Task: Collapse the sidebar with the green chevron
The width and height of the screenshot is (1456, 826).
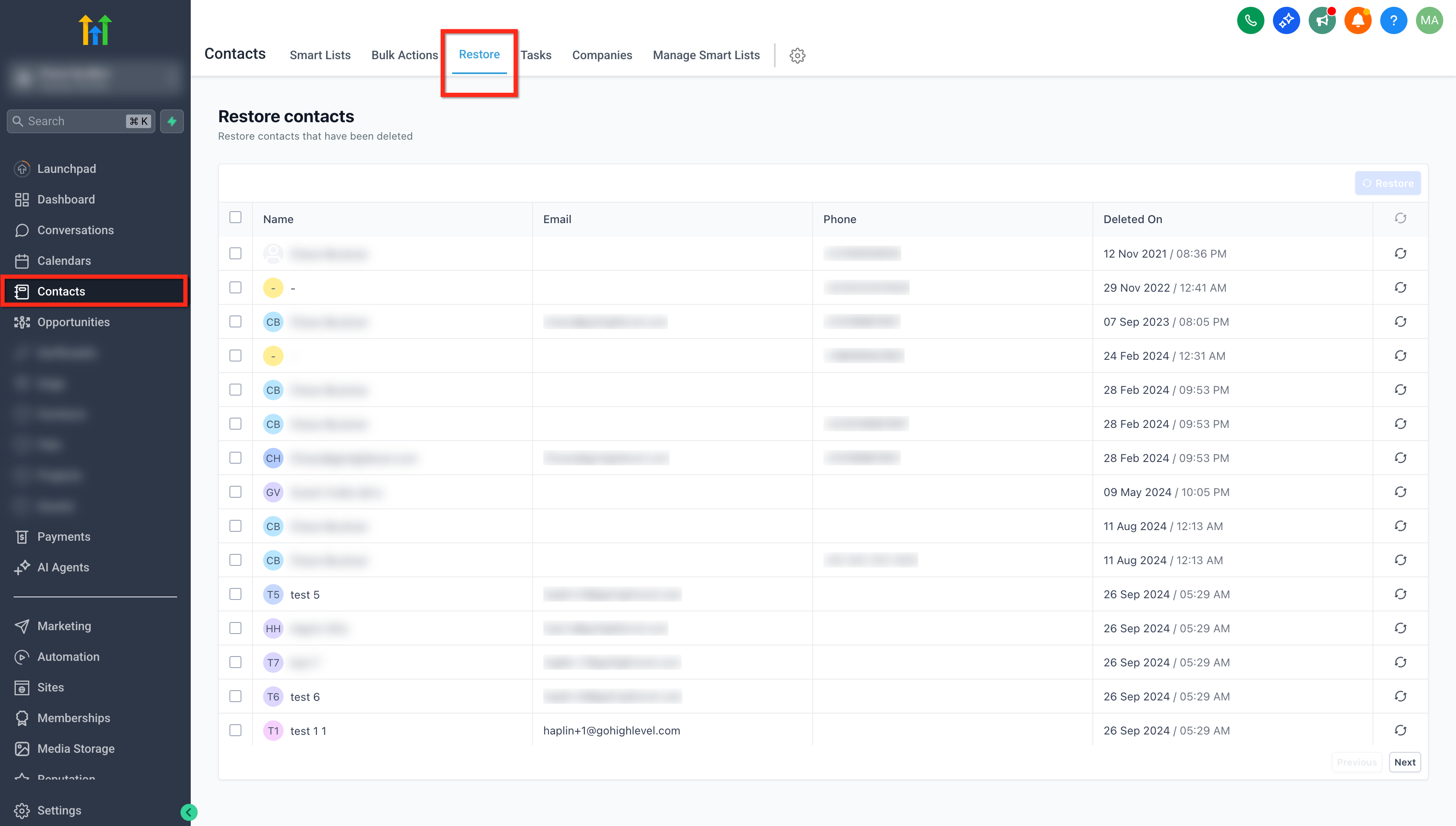Action: (x=189, y=812)
